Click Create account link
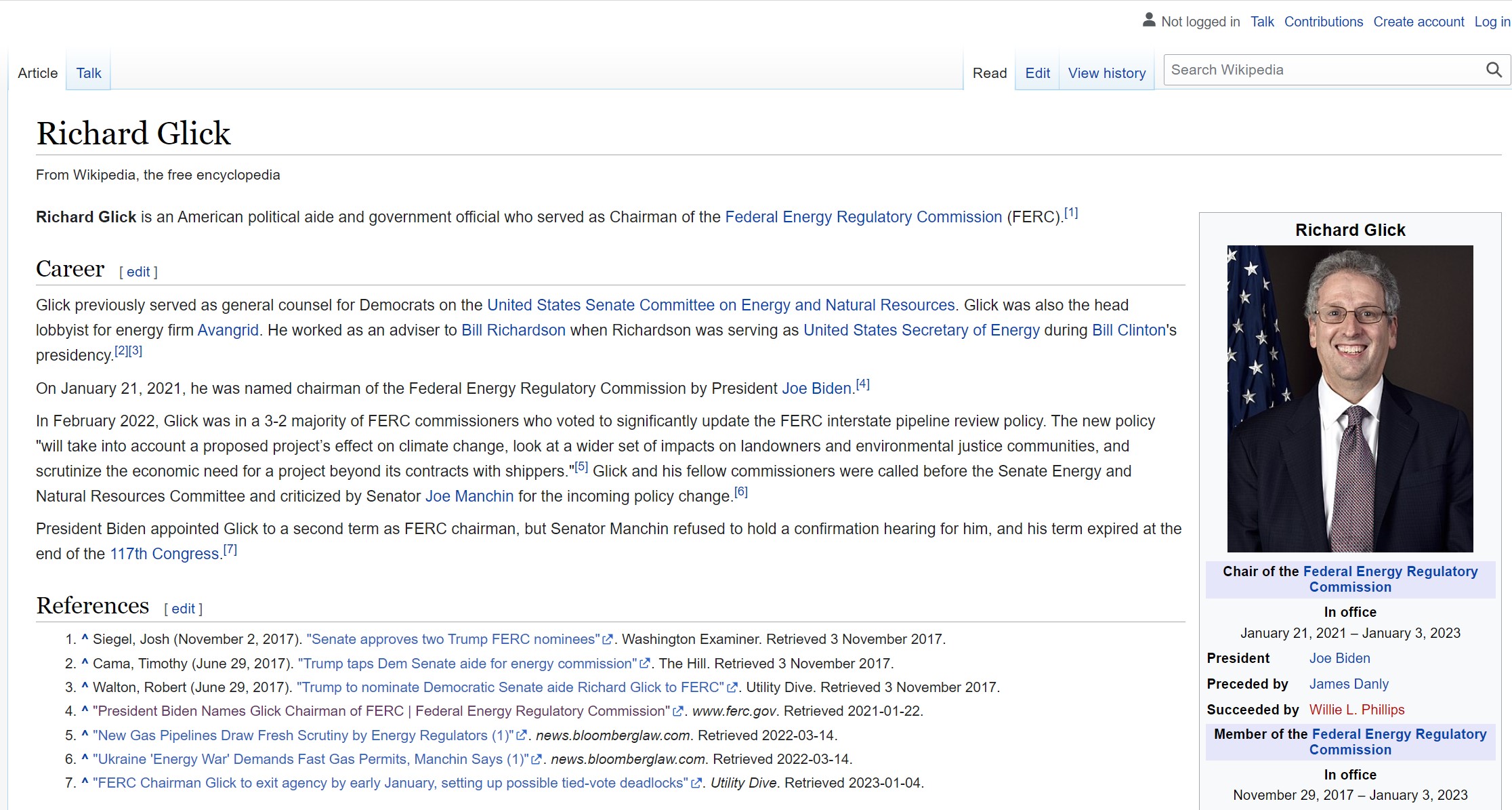Image resolution: width=1512 pixels, height=810 pixels. (1419, 22)
